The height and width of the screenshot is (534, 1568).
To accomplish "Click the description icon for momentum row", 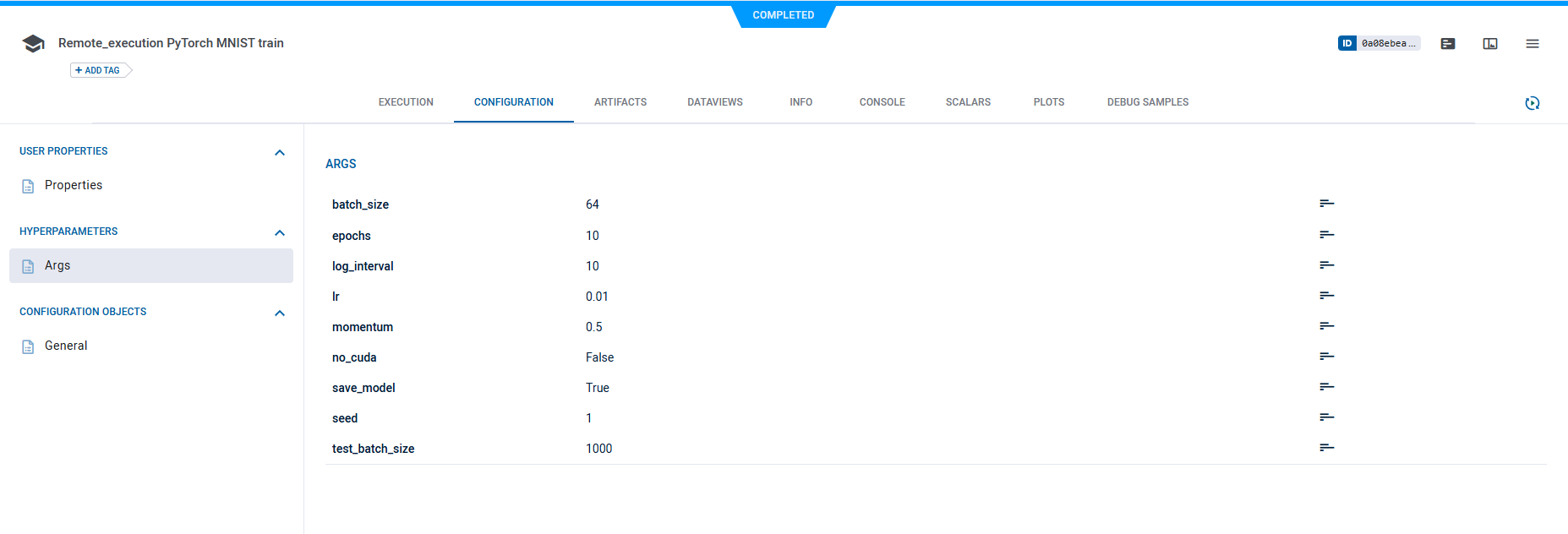I will (1326, 326).
